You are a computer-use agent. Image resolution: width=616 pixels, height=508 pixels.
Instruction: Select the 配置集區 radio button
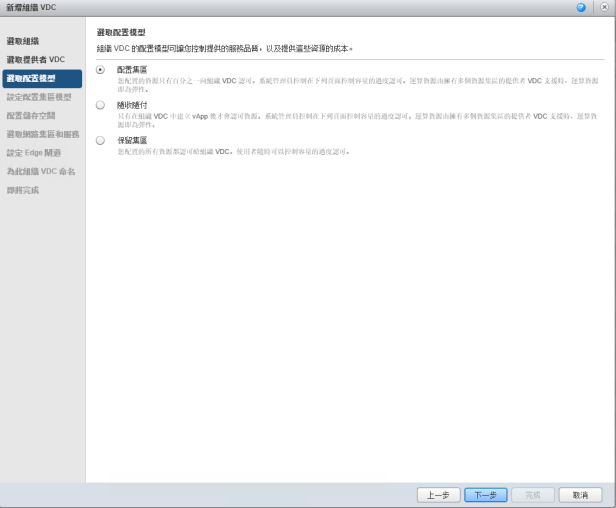point(100,69)
